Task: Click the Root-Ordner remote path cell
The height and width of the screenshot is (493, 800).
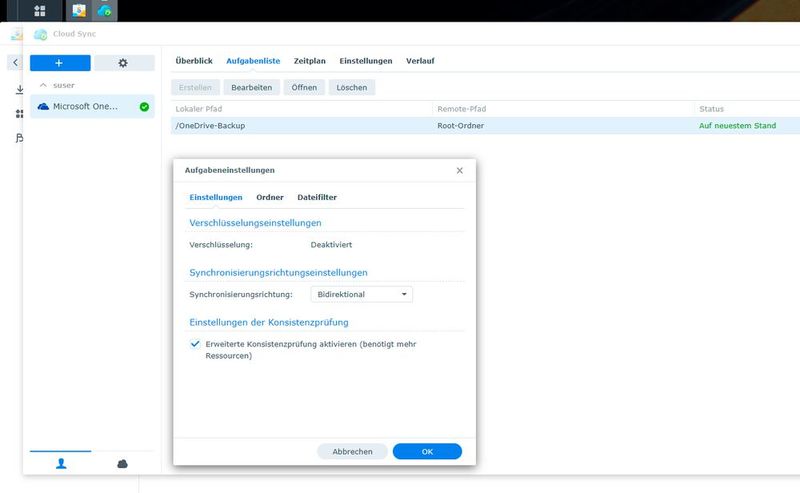Action: pyautogui.click(x=461, y=126)
